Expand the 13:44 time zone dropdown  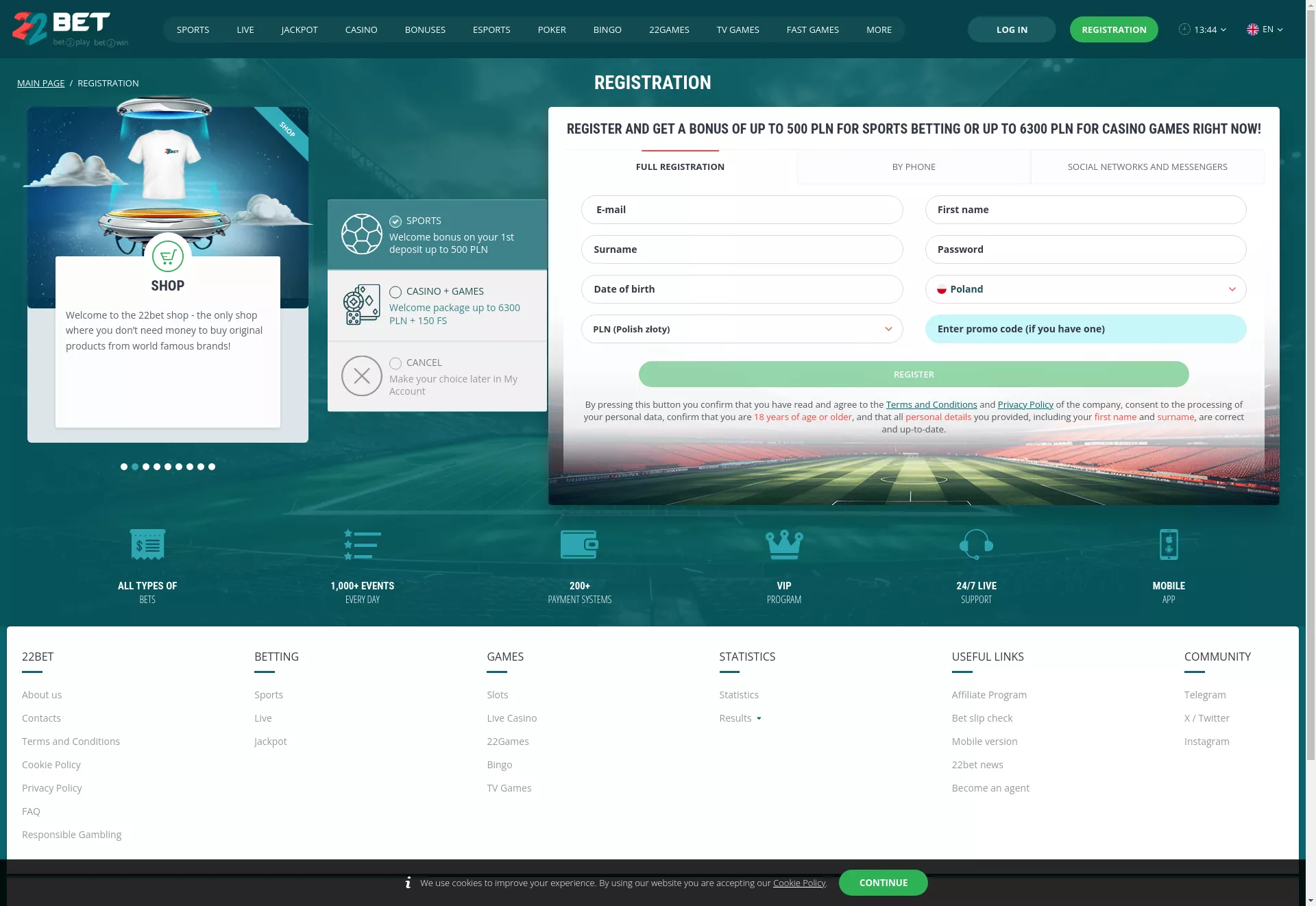click(x=1210, y=29)
